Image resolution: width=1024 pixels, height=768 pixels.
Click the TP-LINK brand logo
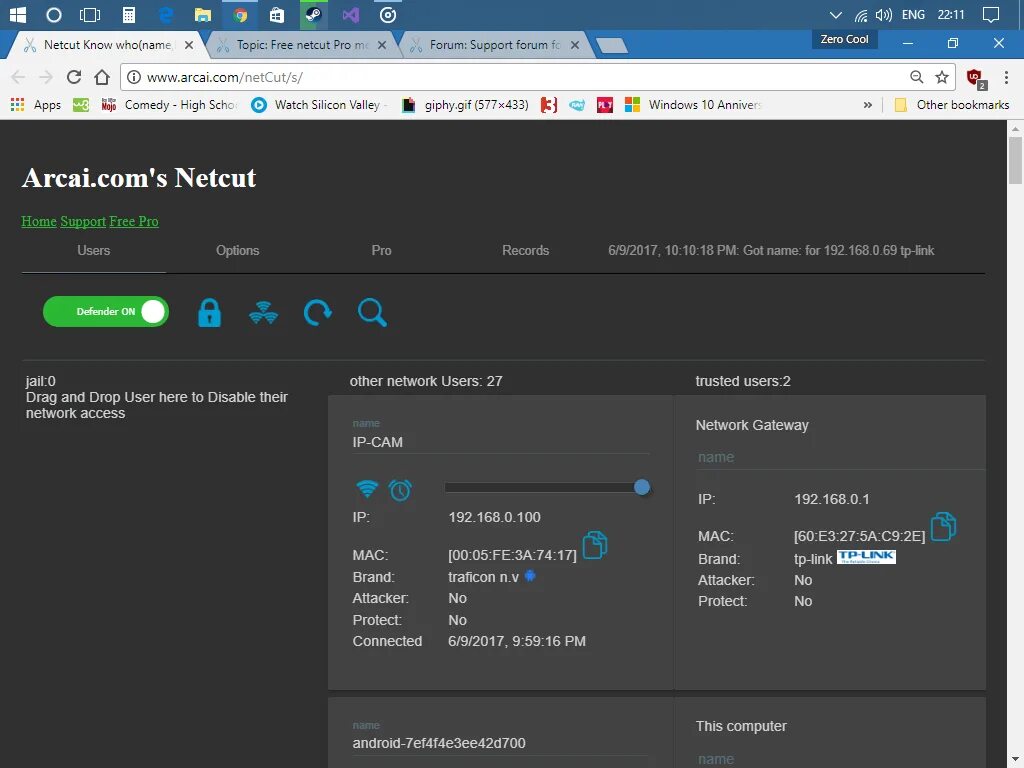(x=866, y=557)
